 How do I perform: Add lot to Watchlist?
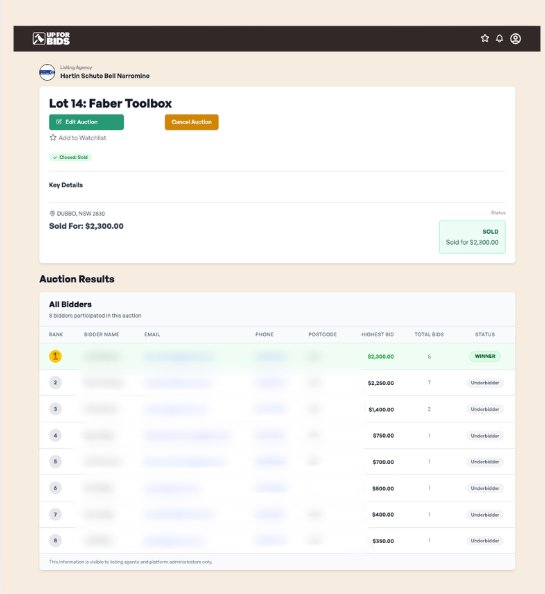tap(78, 138)
